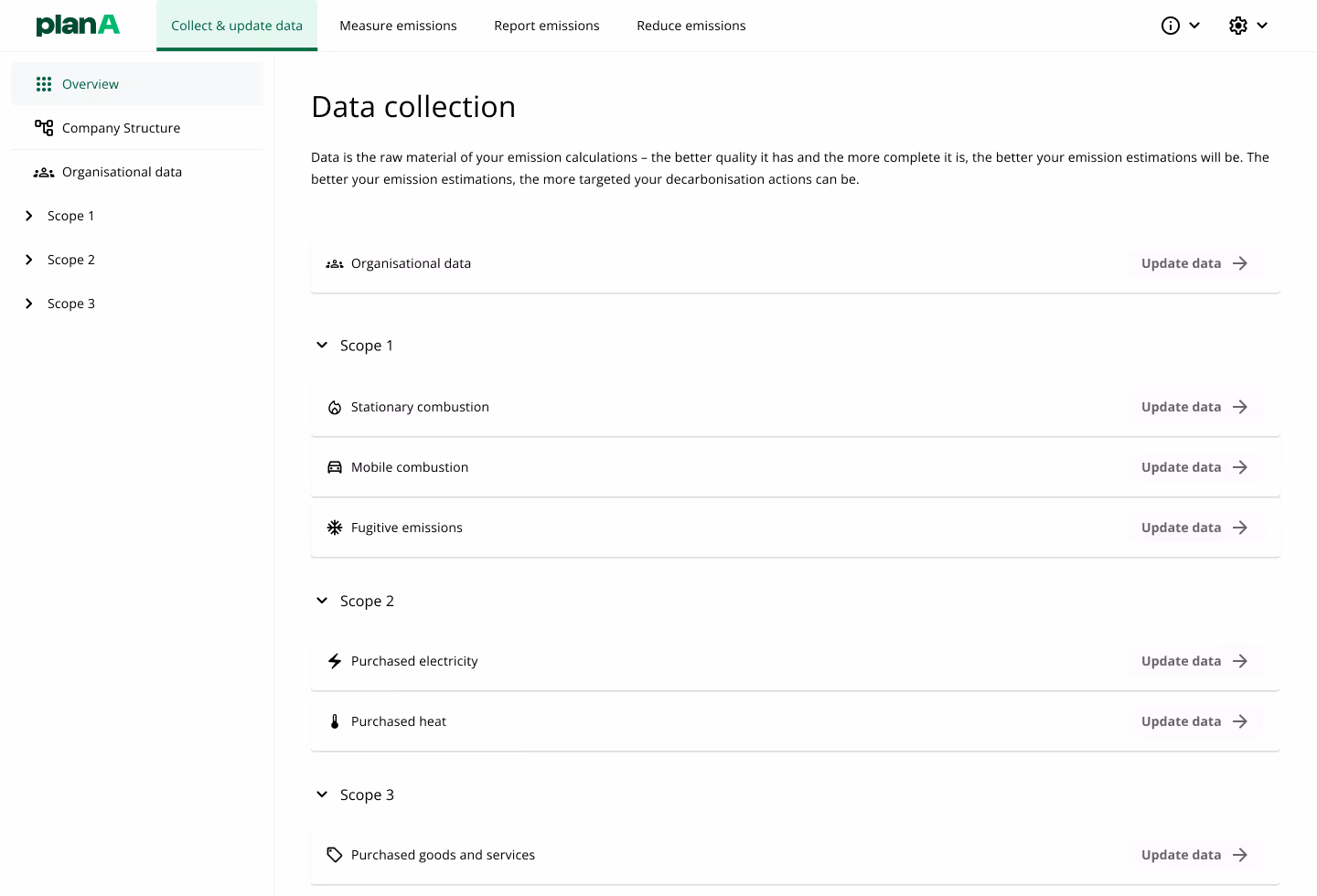This screenshot has width=1317, height=896.
Task: Switch to Measure emissions tab
Action: pos(398,25)
